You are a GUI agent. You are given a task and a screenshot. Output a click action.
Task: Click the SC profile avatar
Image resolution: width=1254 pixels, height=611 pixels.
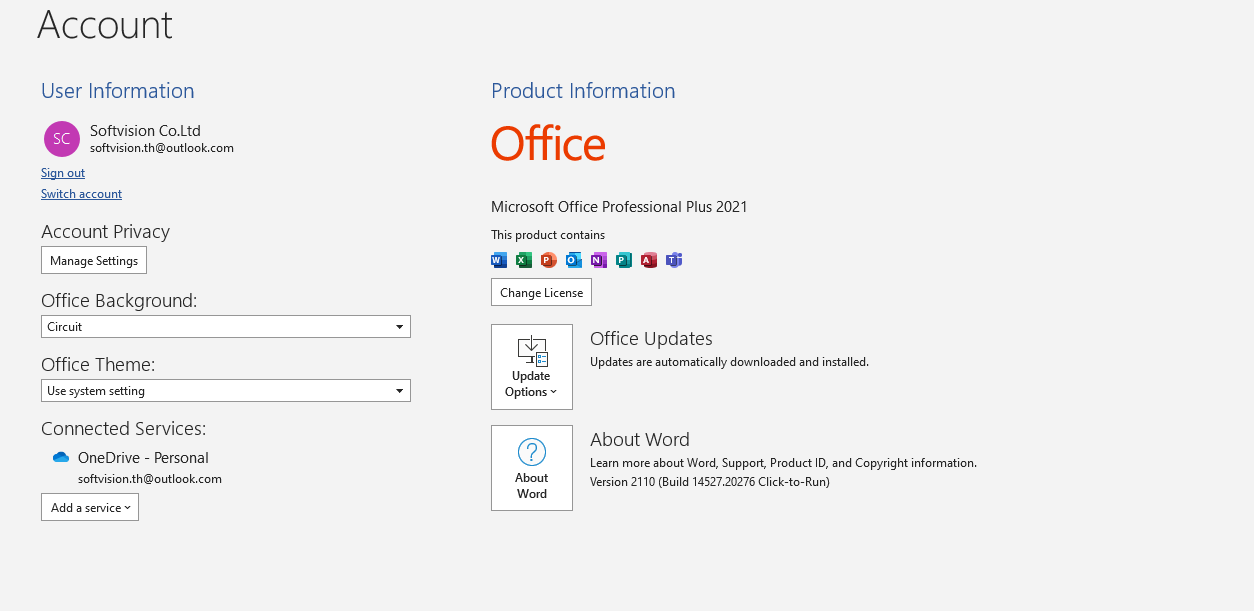61,139
